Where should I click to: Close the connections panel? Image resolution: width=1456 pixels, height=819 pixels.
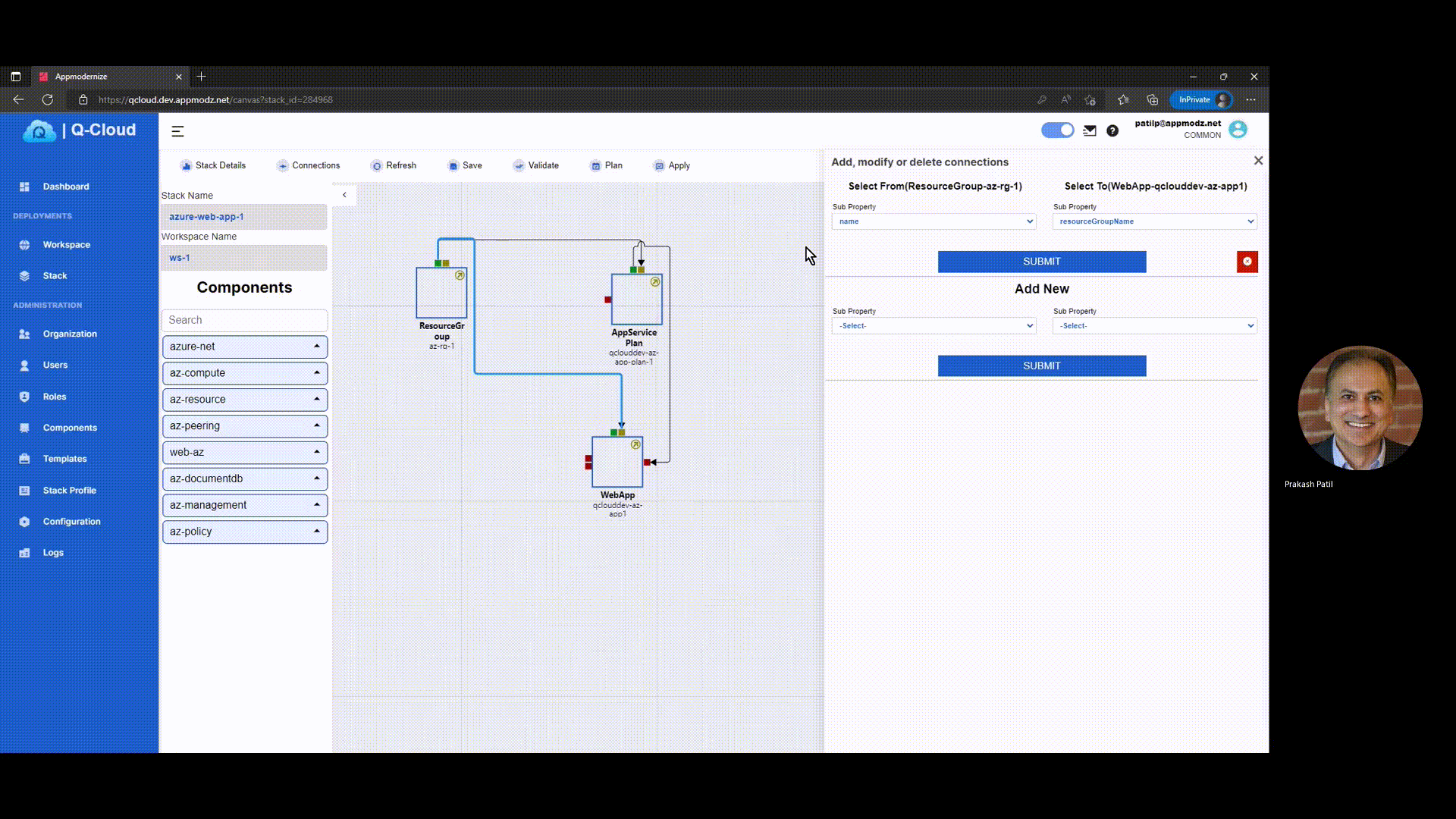coord(1259,161)
